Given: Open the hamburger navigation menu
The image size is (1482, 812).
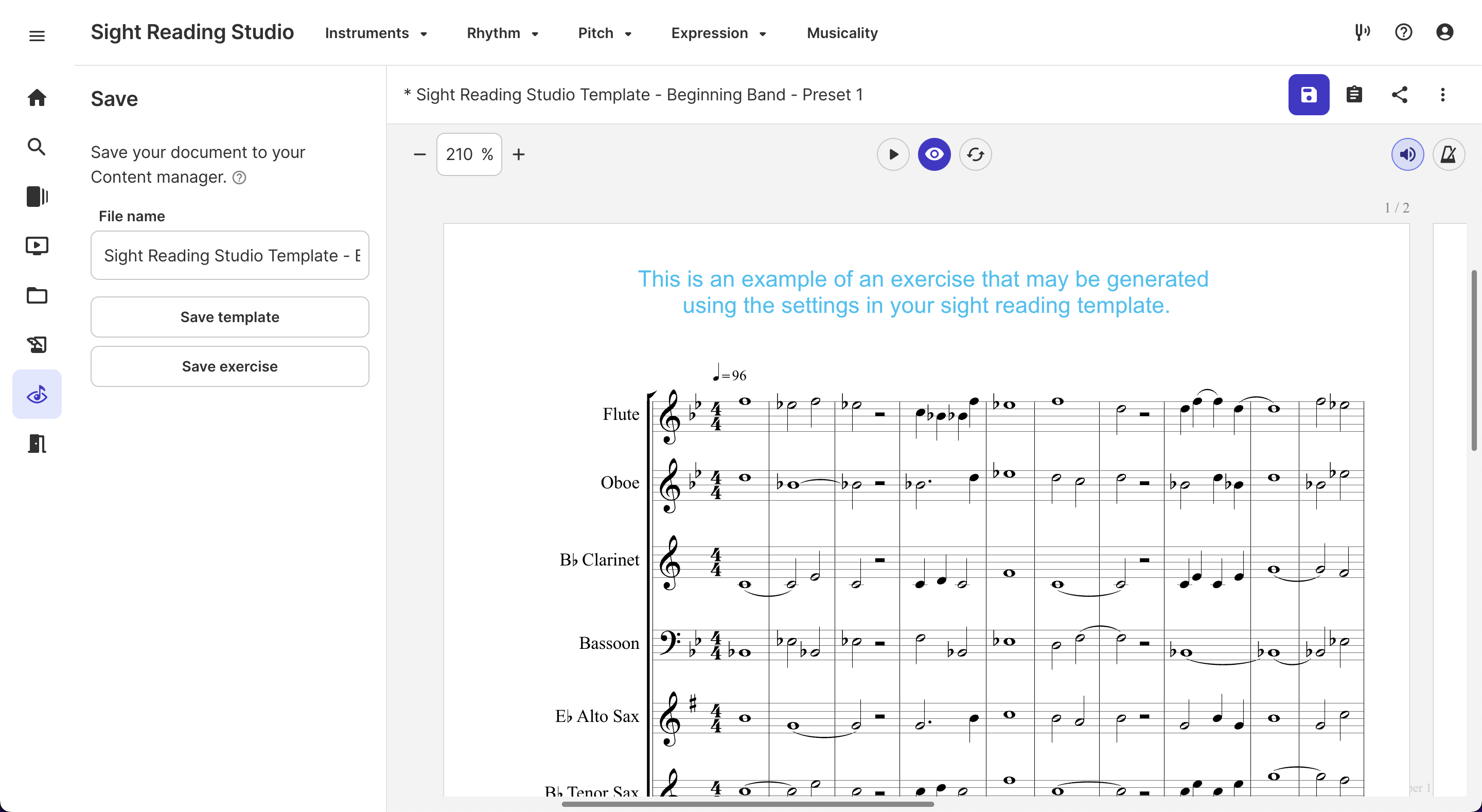Looking at the screenshot, I should 36,35.
